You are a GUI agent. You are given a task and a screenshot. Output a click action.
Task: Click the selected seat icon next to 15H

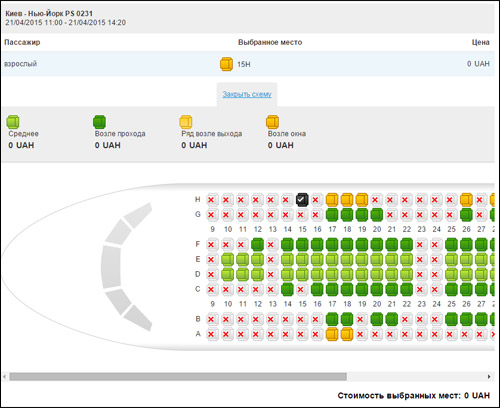226,64
